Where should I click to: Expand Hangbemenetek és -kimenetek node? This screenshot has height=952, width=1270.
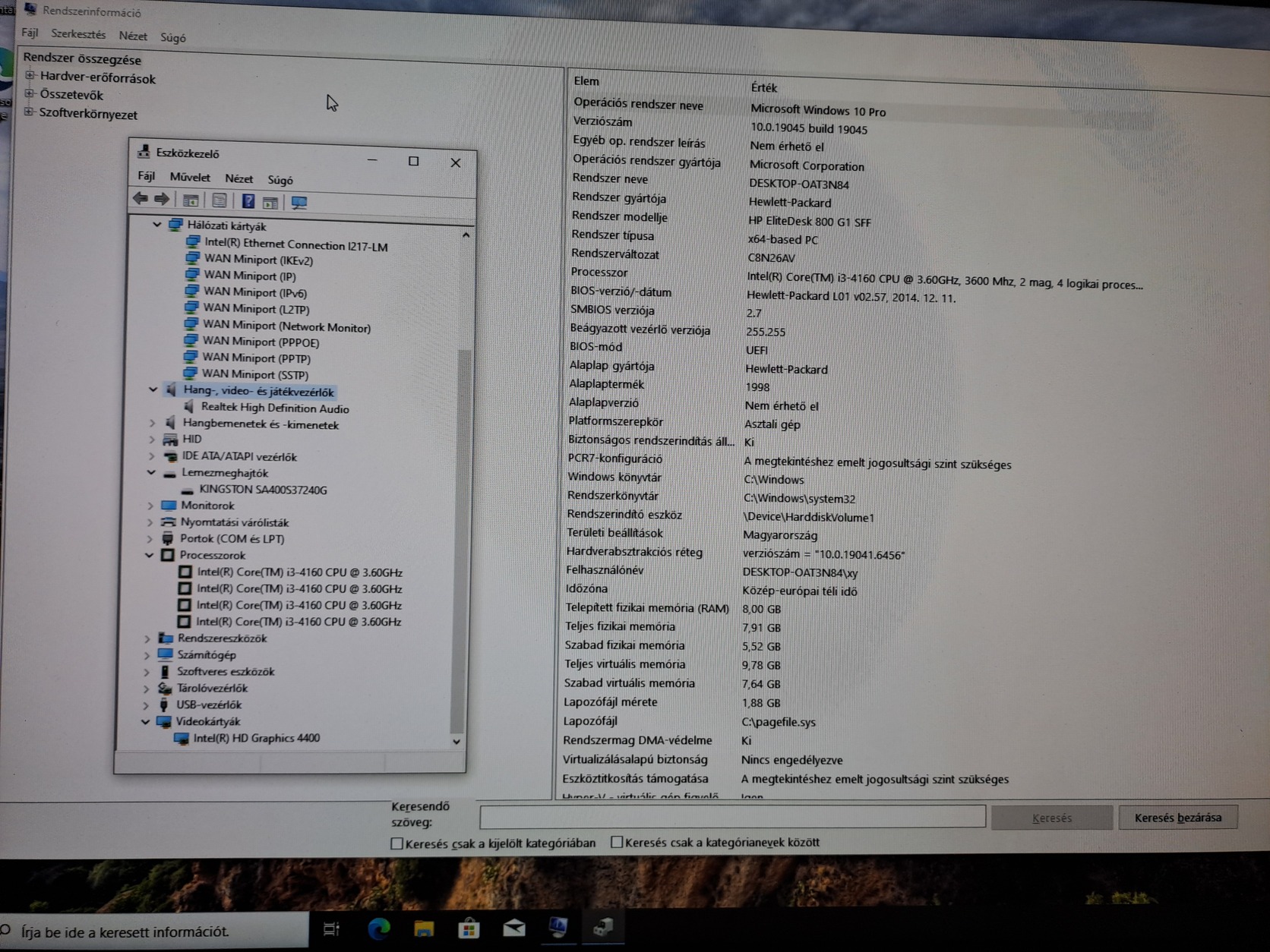[x=153, y=423]
